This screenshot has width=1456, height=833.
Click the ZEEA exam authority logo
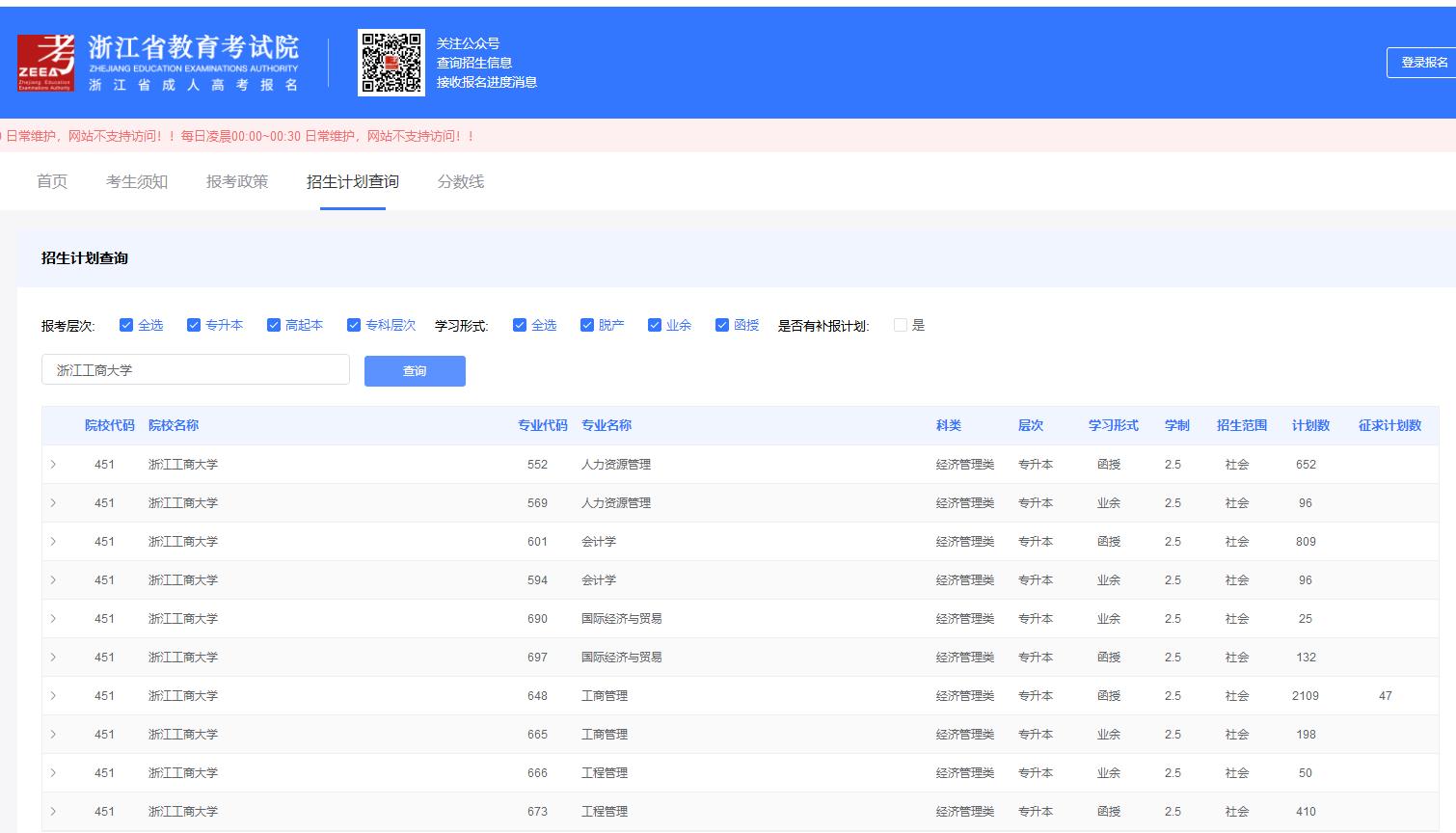(46, 63)
